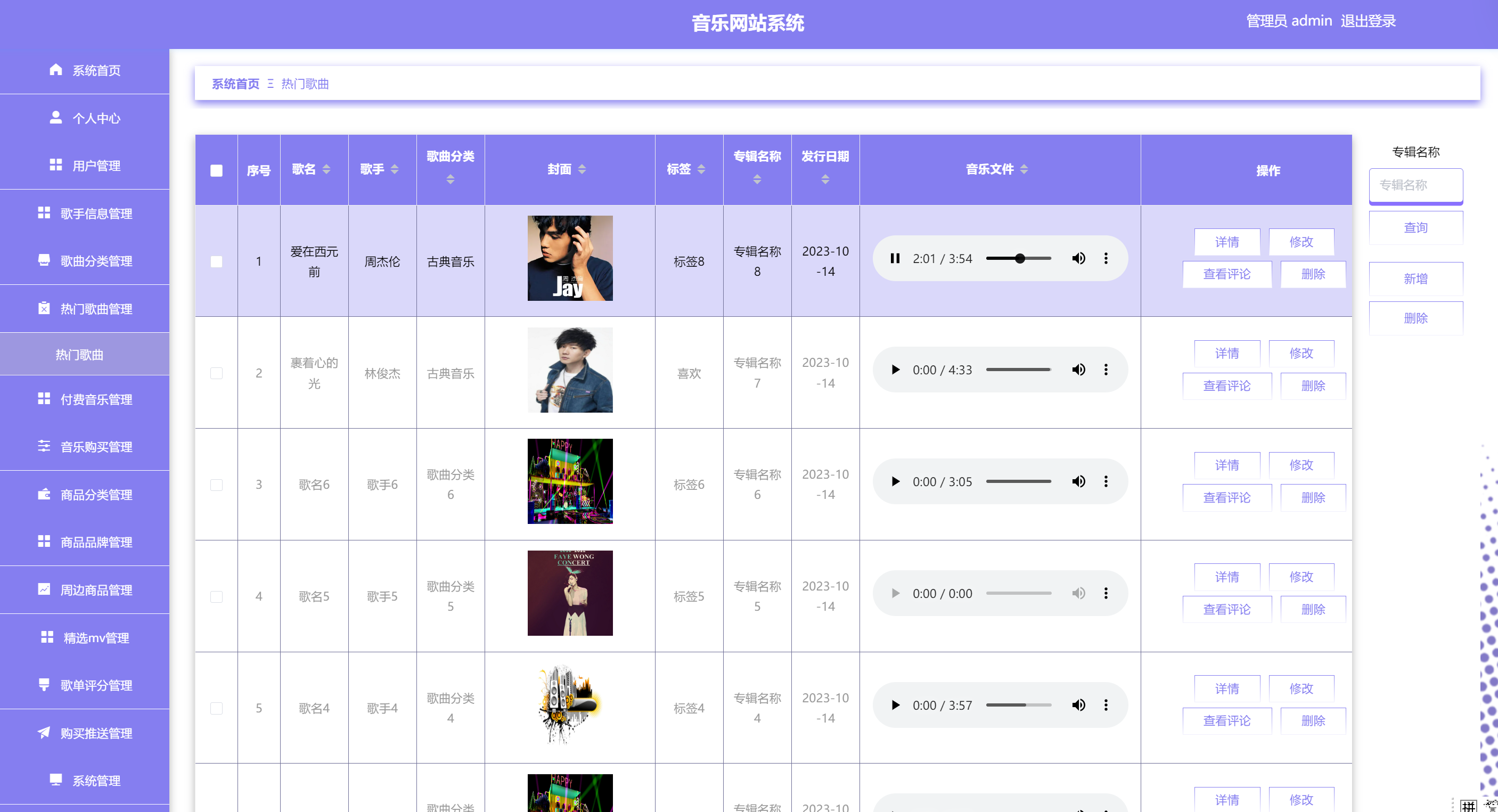The width and height of the screenshot is (1498, 812).
Task: Click the 新增 add button
Action: tap(1415, 278)
